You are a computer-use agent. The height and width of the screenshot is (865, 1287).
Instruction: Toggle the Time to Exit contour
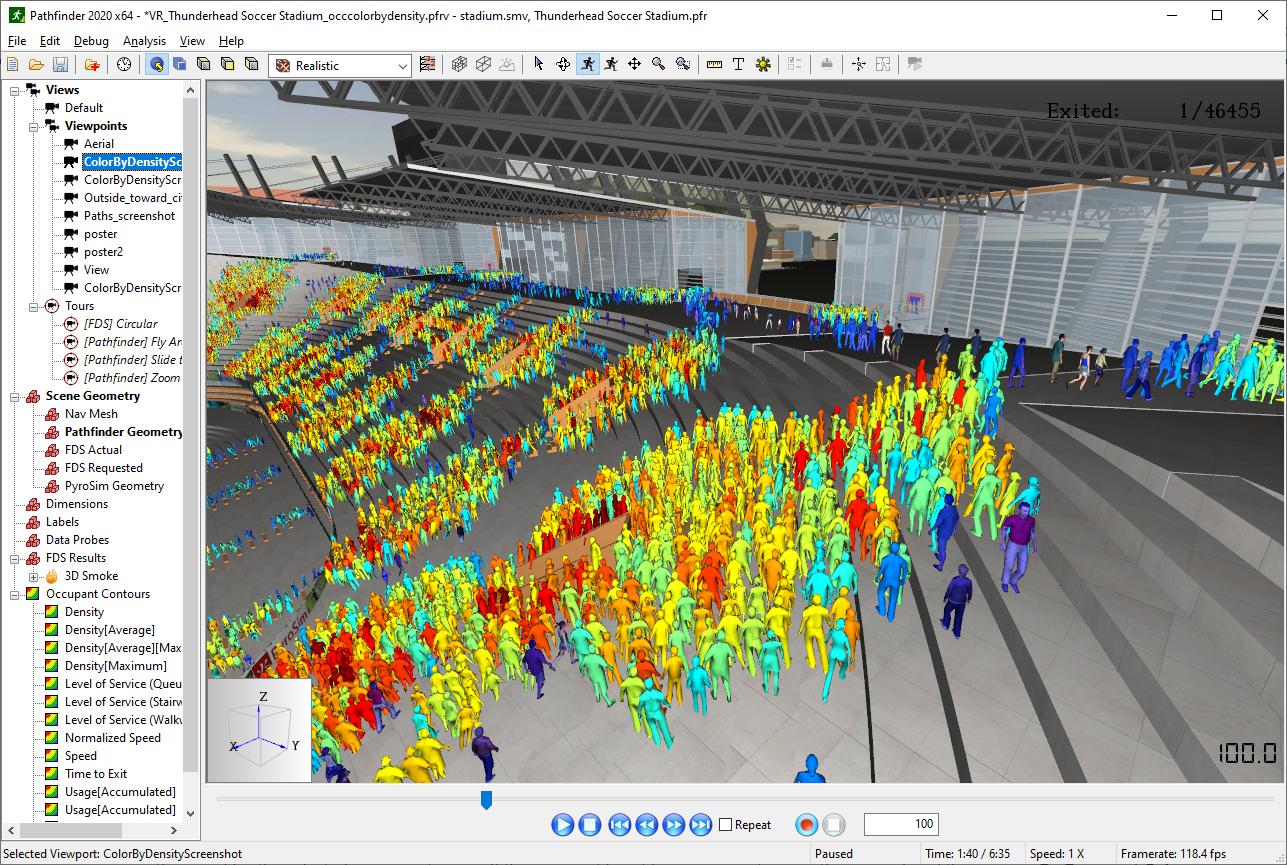95,774
